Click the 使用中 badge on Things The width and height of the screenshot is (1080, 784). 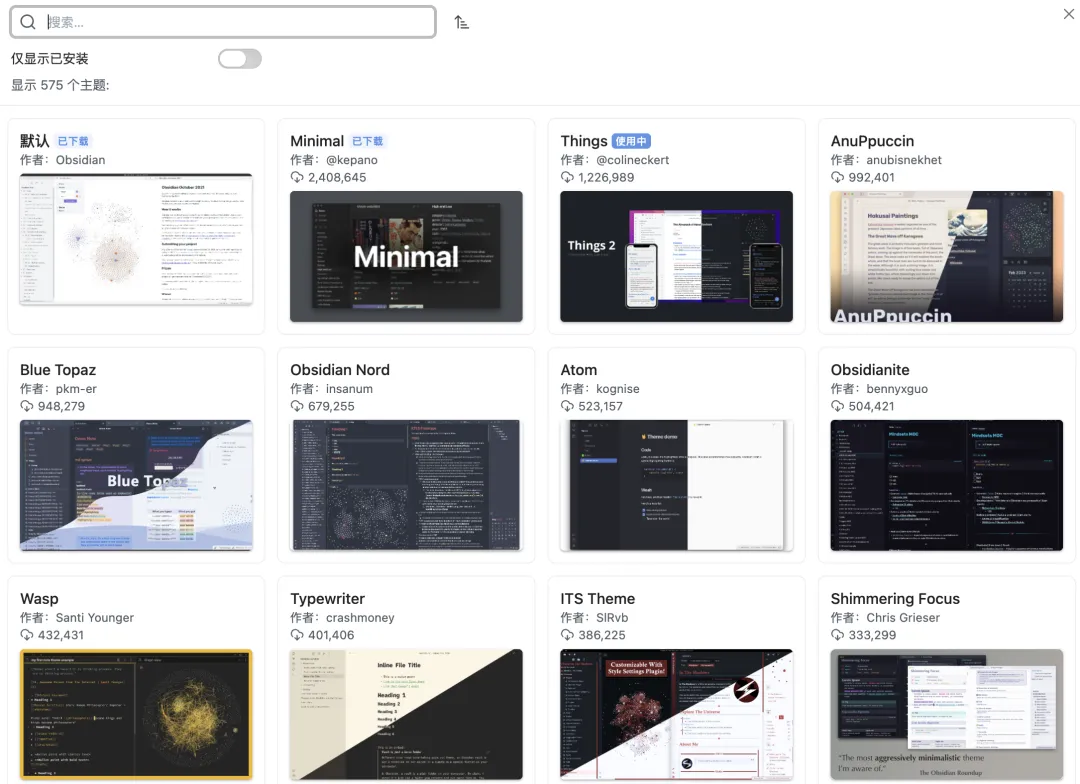pyautogui.click(x=632, y=141)
